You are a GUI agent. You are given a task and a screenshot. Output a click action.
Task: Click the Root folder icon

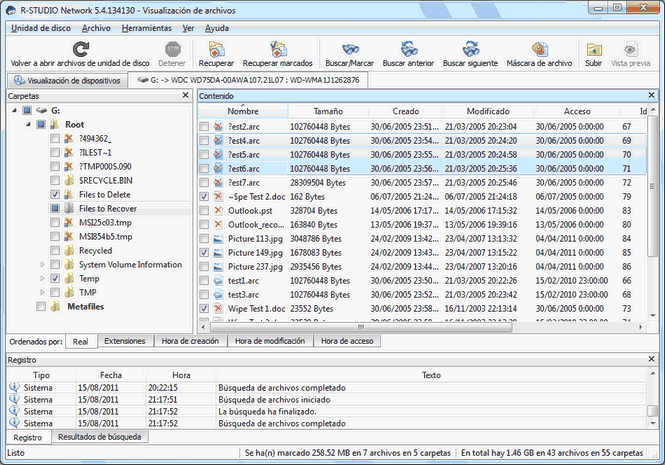click(54, 125)
